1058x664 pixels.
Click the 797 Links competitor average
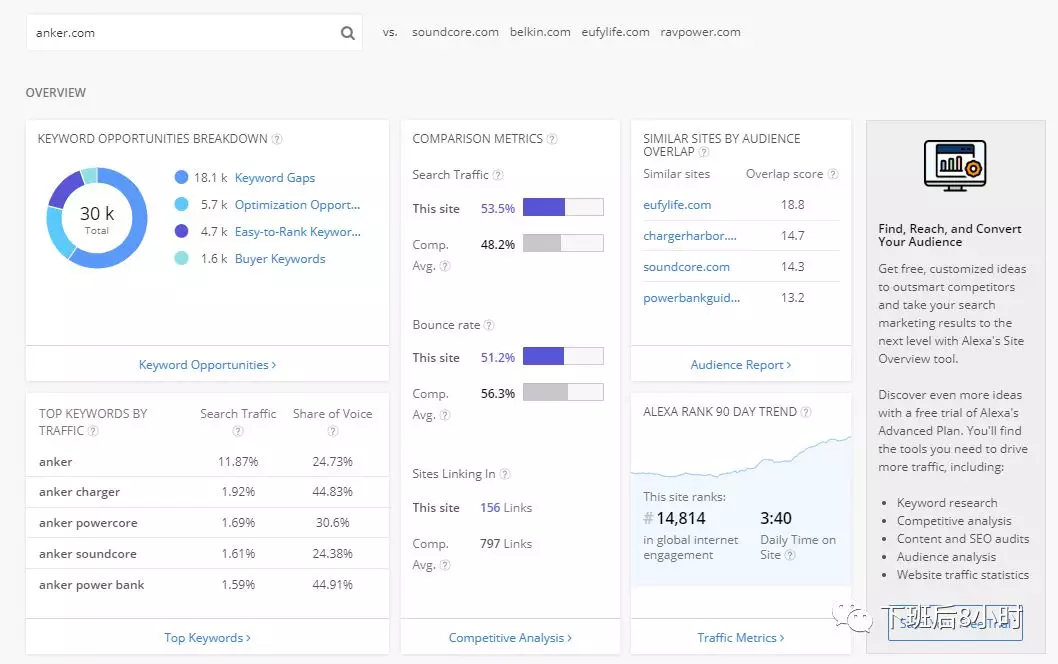(x=506, y=544)
